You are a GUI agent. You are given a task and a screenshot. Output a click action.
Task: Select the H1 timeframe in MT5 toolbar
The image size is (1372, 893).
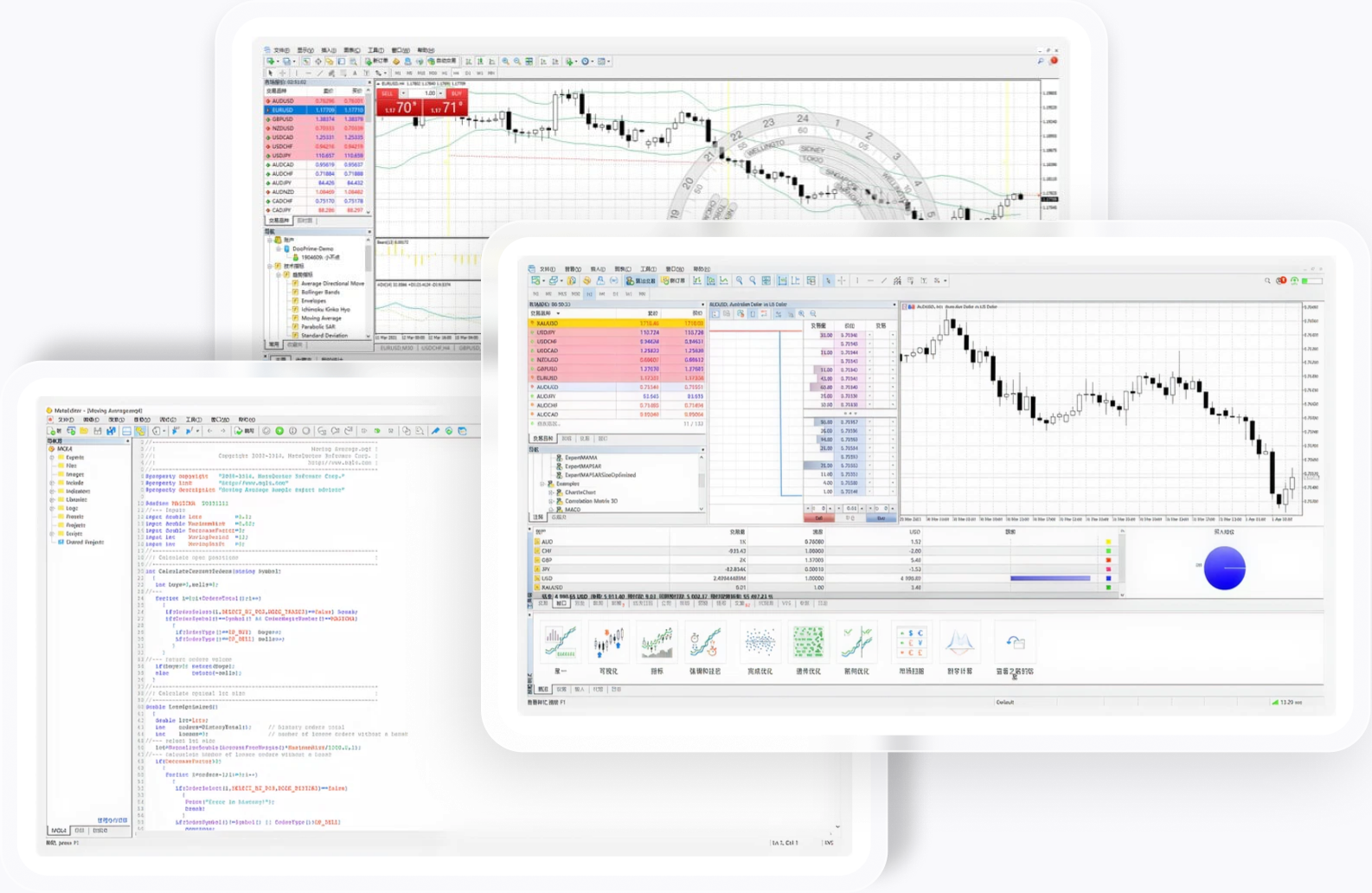point(589,294)
